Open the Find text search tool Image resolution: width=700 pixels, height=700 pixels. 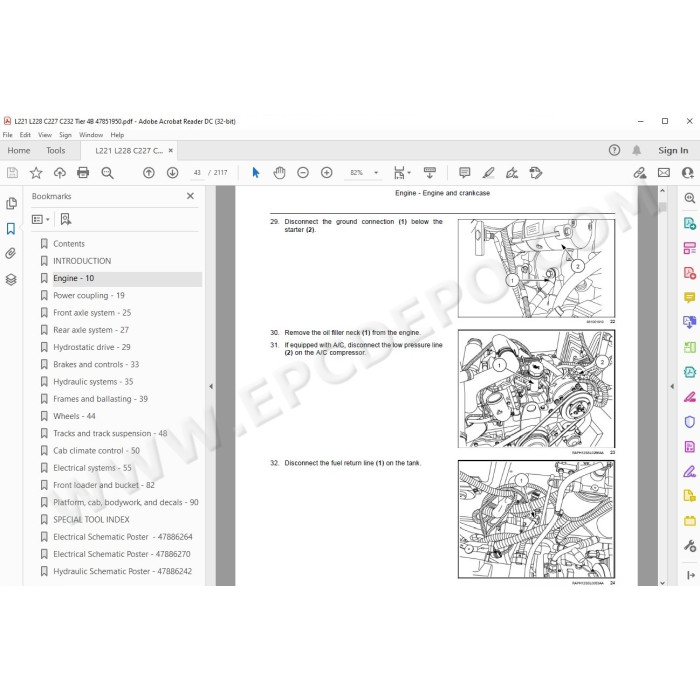[107, 173]
